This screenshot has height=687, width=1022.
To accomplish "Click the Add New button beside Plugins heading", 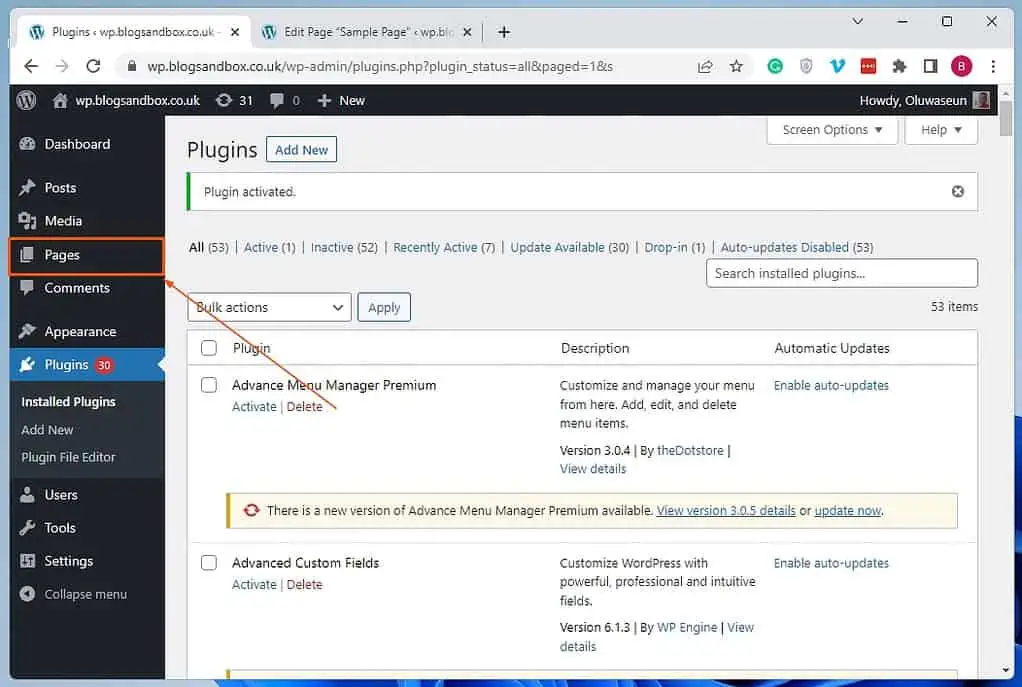I will pyautogui.click(x=301, y=150).
